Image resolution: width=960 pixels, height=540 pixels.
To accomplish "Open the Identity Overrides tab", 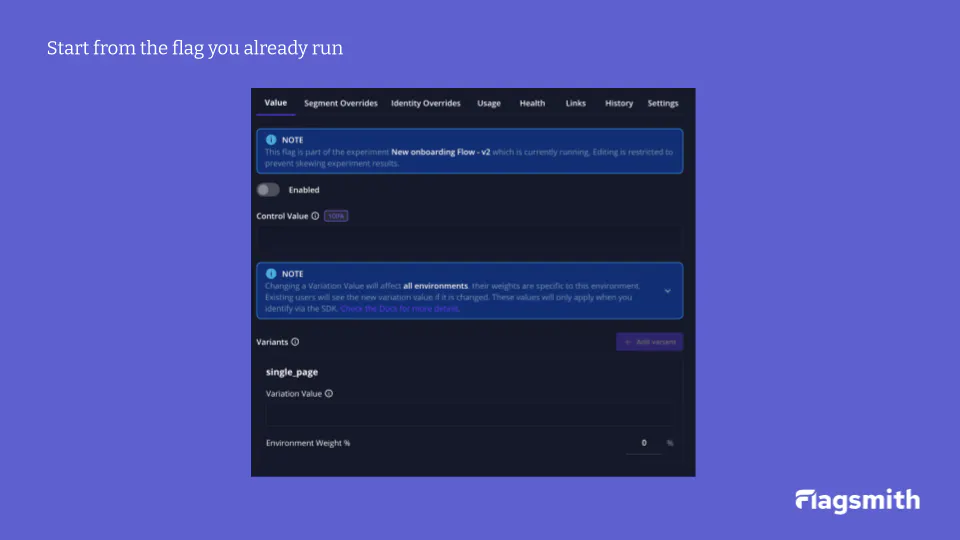I will (426, 103).
